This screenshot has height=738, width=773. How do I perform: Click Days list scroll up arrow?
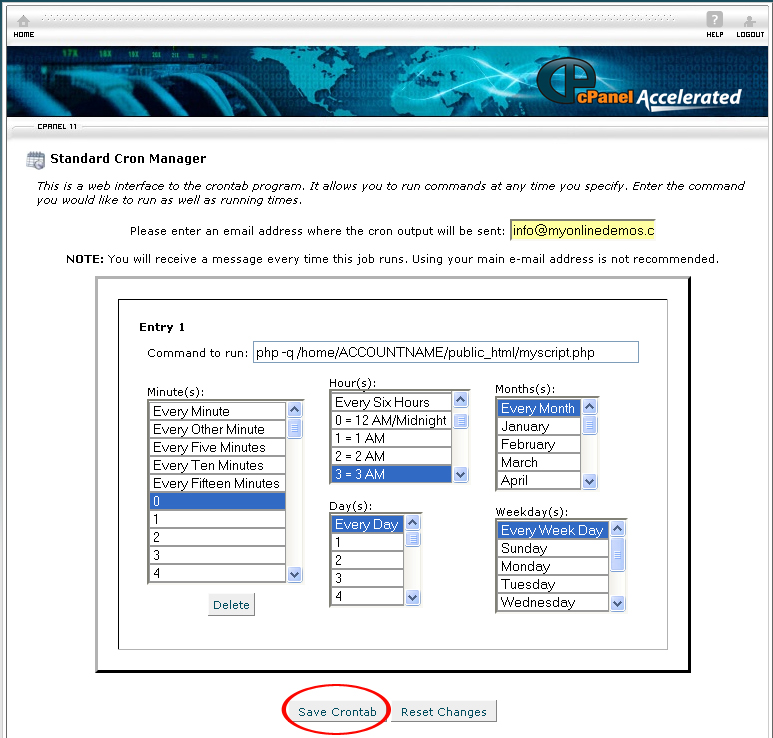tap(413, 523)
